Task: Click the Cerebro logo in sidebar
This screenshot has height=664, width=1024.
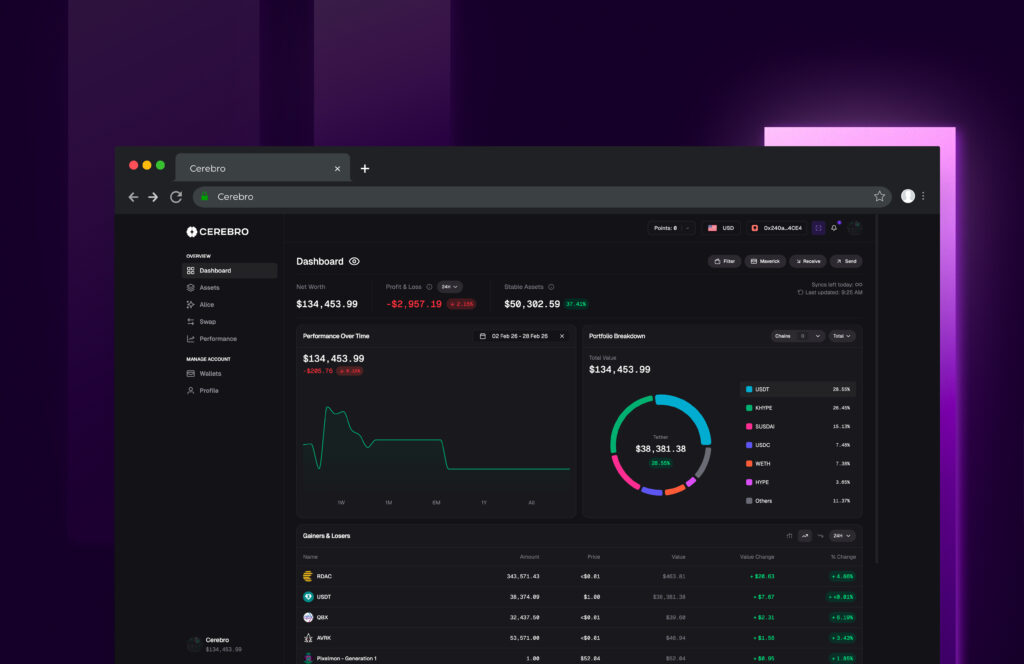Action: (217, 232)
